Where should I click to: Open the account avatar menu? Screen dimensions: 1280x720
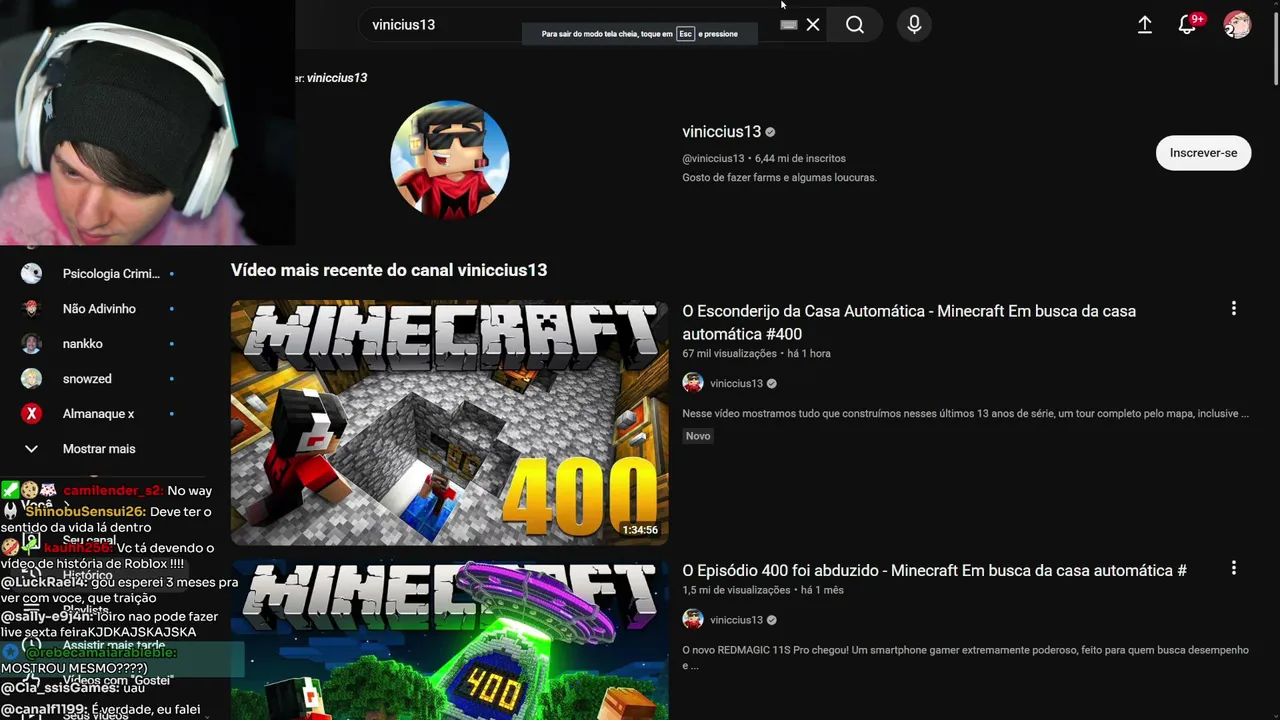(1237, 25)
